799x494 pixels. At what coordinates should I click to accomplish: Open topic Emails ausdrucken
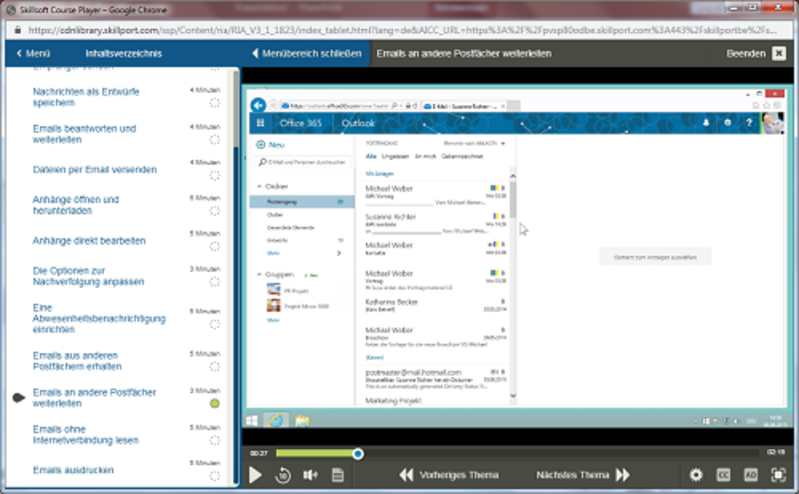[73, 470]
